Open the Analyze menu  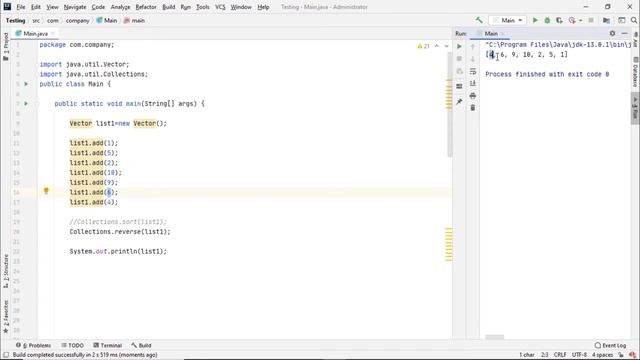click(120, 7)
